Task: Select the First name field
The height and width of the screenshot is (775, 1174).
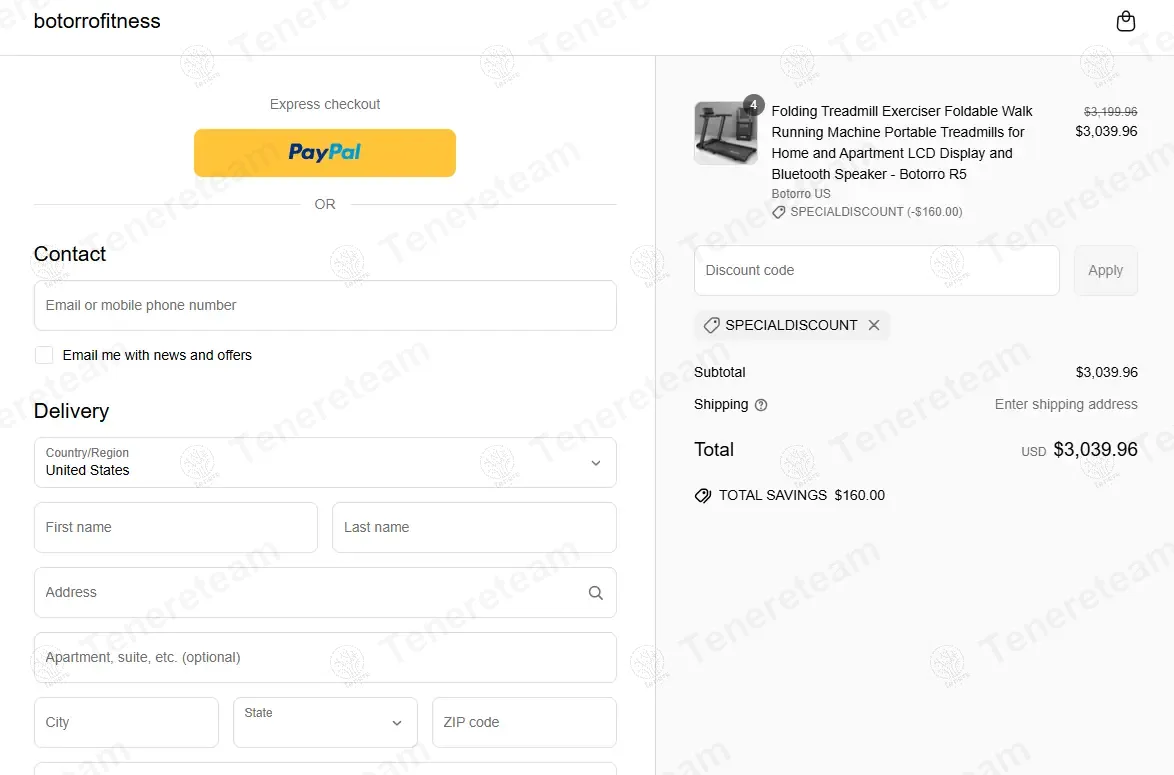Action: (x=176, y=527)
